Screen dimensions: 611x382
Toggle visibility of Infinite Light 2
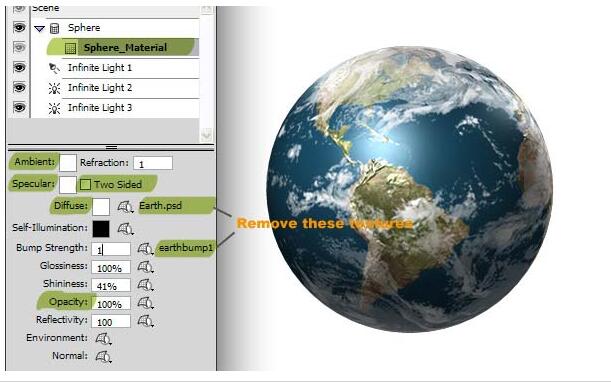click(x=19, y=87)
